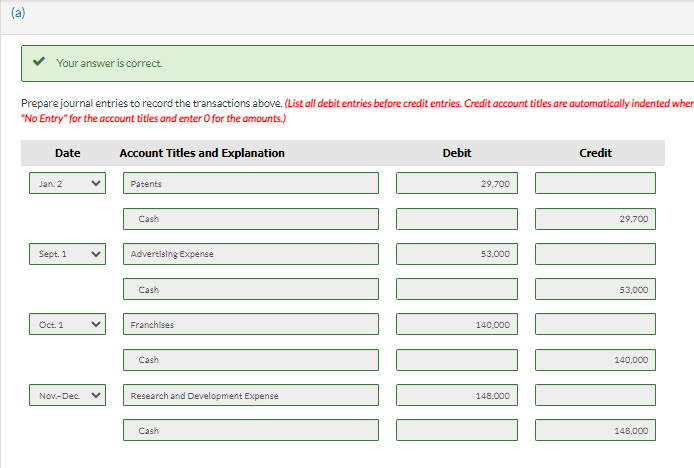Click the empty credit field for Franchises

coord(595,325)
